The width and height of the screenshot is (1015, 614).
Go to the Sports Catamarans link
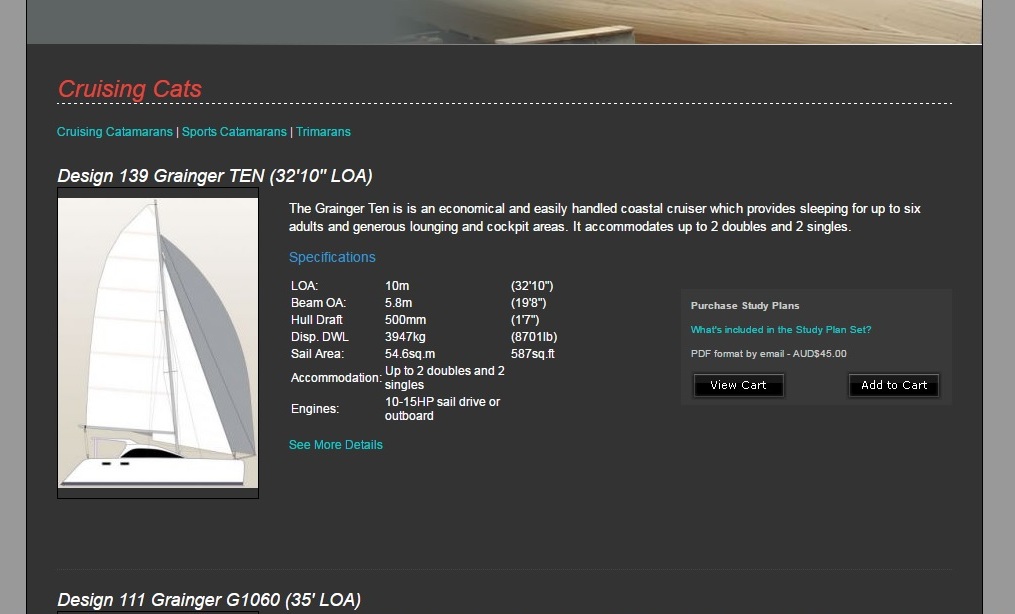(x=234, y=131)
